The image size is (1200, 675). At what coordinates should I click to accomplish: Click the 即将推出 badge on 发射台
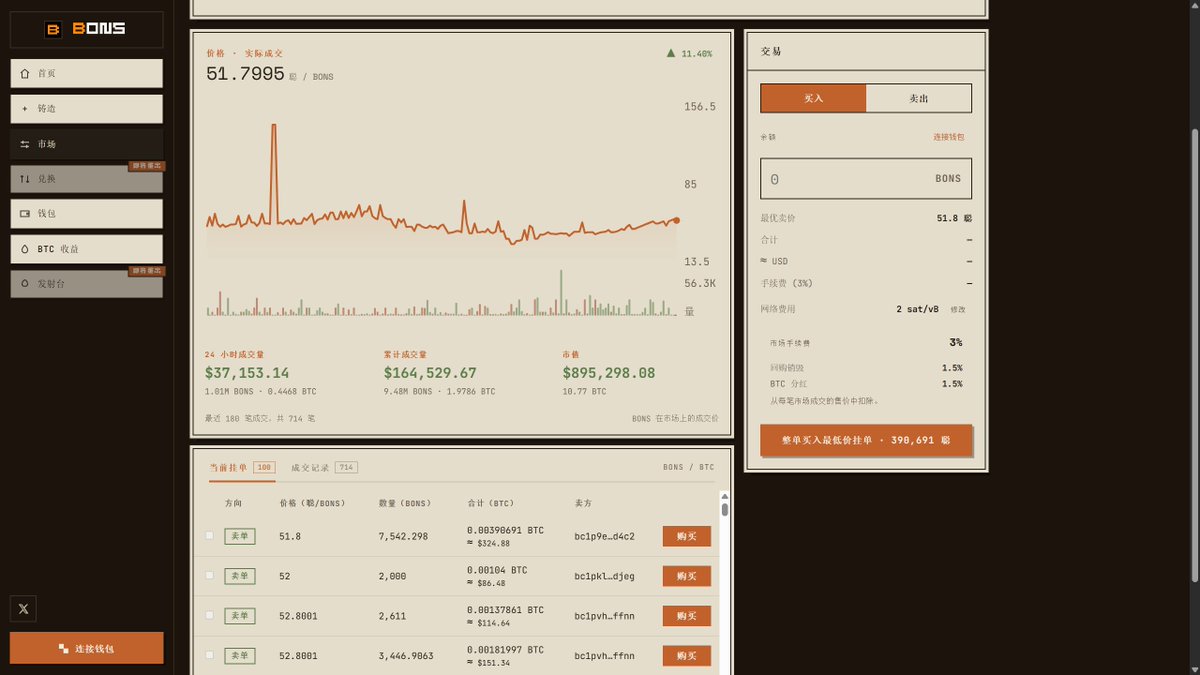146,271
